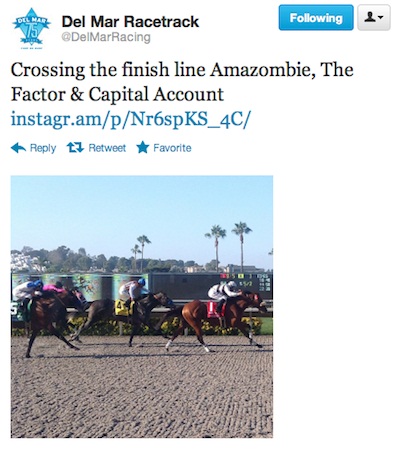
Task: Click the person icon in the user menu
Action: (x=370, y=17)
